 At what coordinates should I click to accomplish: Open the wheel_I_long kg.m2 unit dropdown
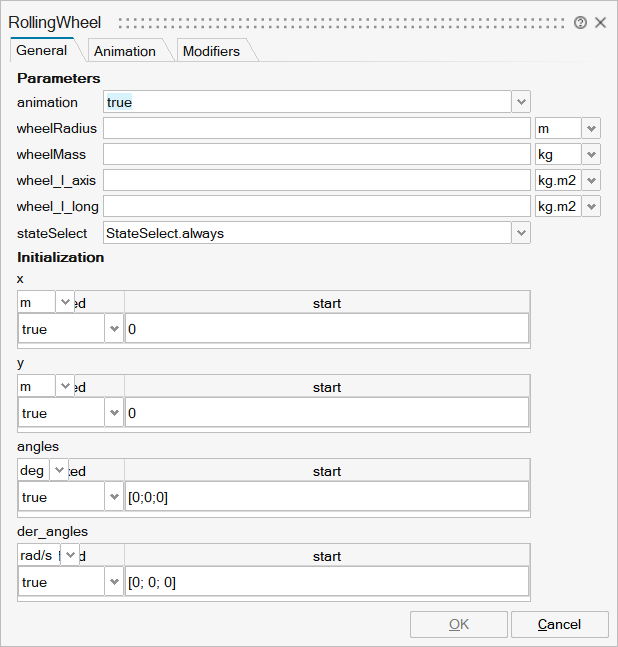point(591,206)
